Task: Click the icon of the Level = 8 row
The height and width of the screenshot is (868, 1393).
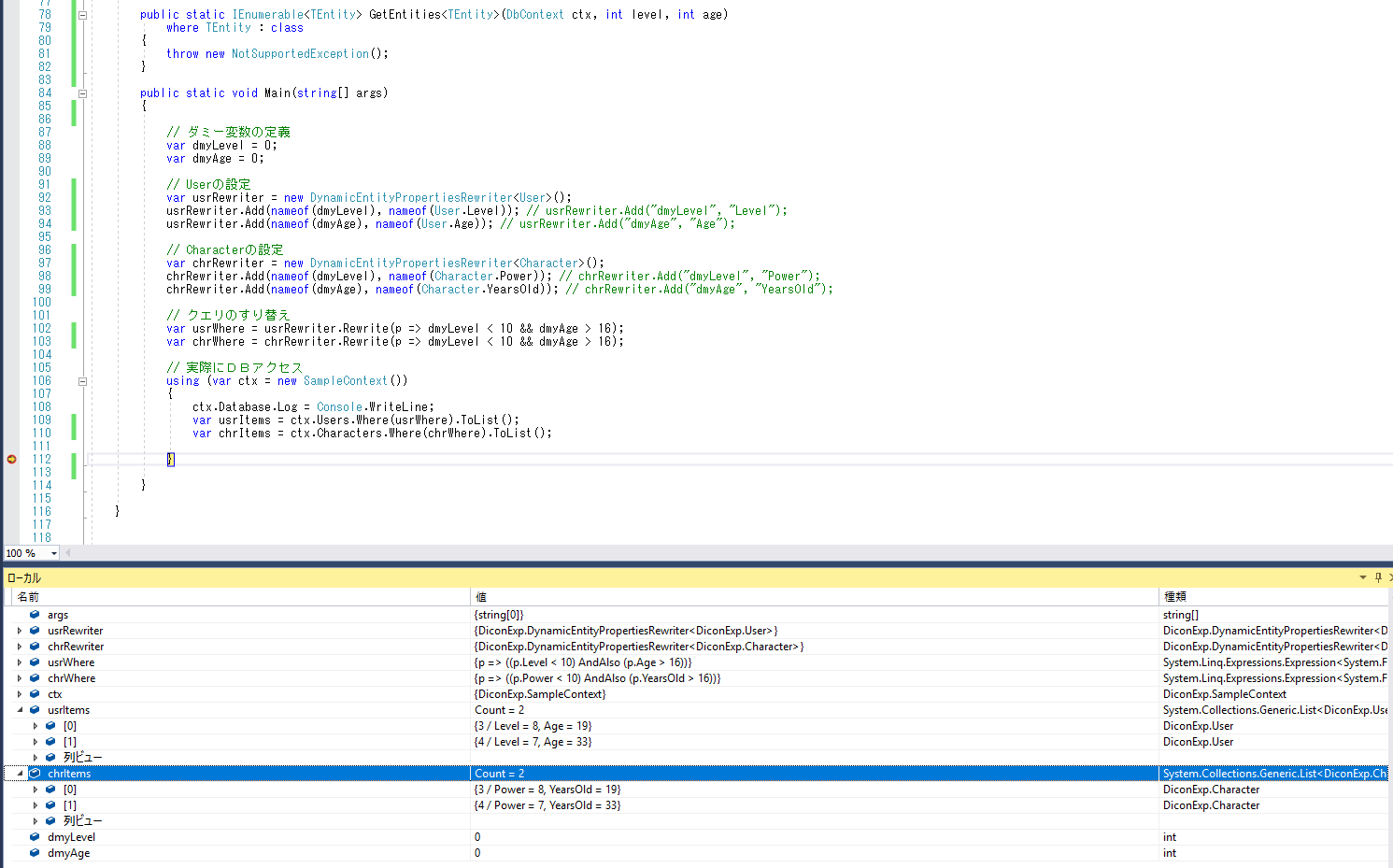Action: pos(50,726)
